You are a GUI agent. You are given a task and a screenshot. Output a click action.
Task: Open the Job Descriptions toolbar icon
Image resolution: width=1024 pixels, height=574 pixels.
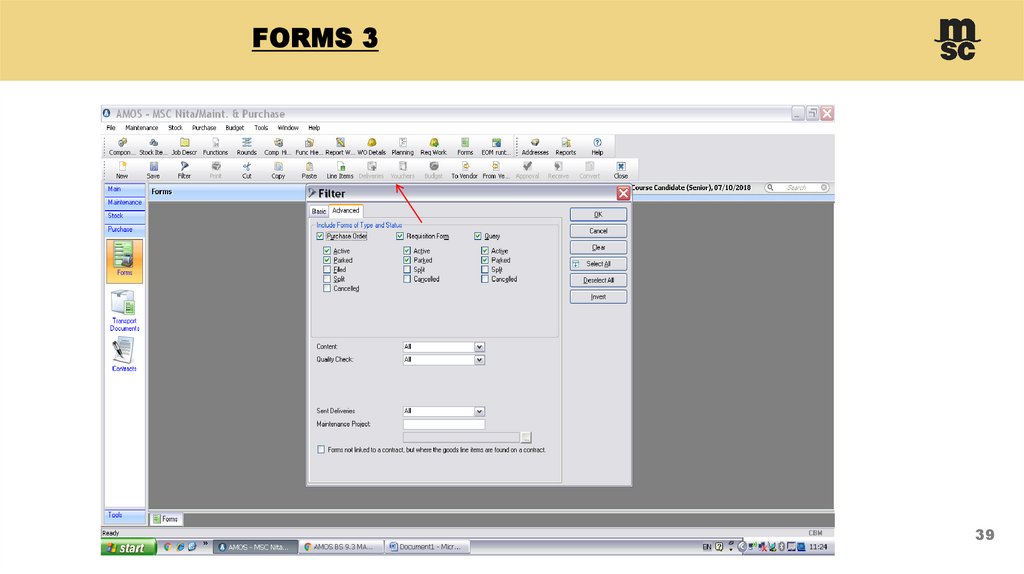coord(184,146)
